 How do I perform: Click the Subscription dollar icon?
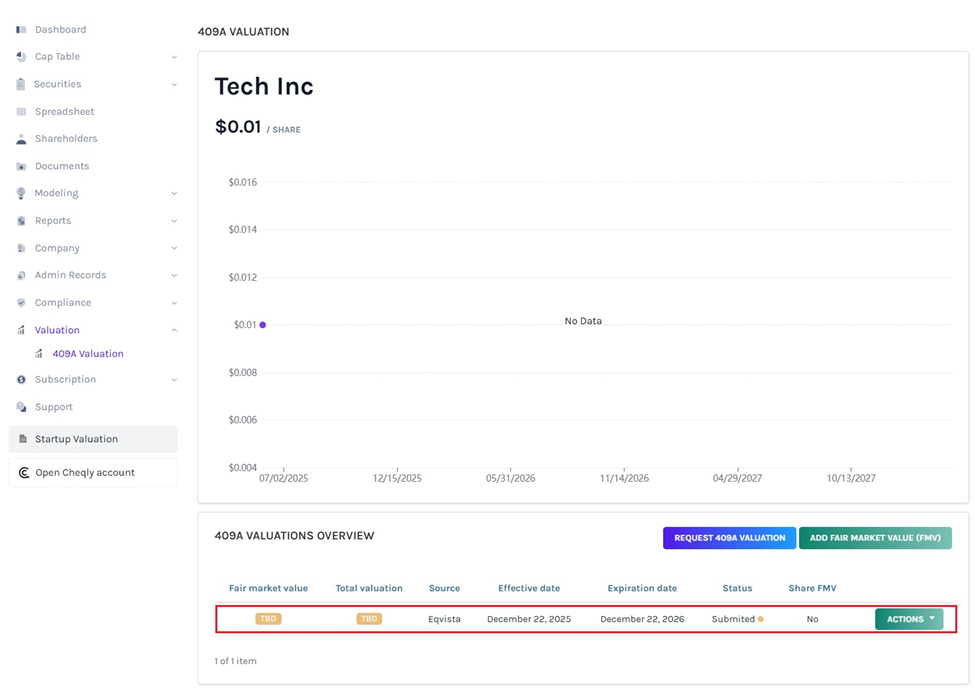[x=21, y=380]
